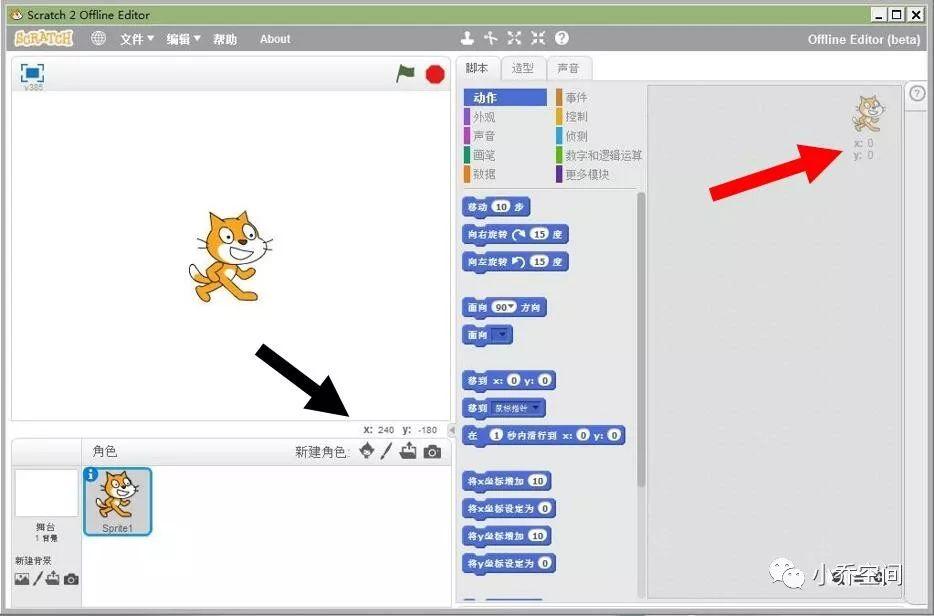This screenshot has width=934, height=616.
Task: Select the Shrink sprite tool
Action: point(538,39)
